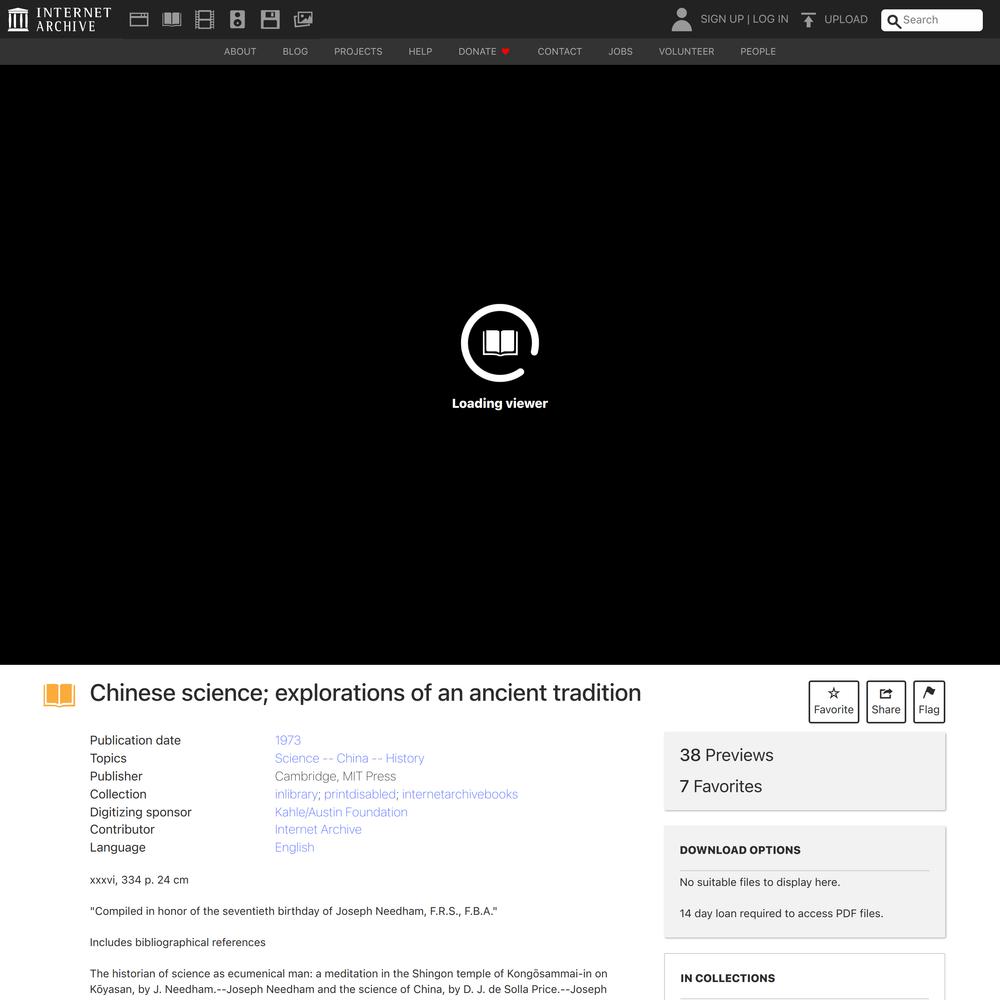Image resolution: width=1000 pixels, height=1000 pixels.
Task: Open the Images icon in the top bar
Action: (x=303, y=20)
